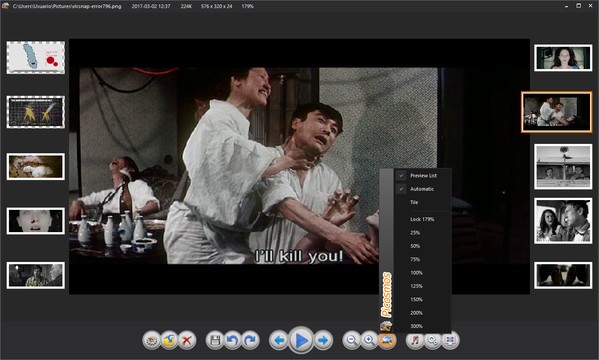The height and width of the screenshot is (360, 599).
Task: Click the 576 x 320 x 24 dimensions text
Action: tap(216, 6)
